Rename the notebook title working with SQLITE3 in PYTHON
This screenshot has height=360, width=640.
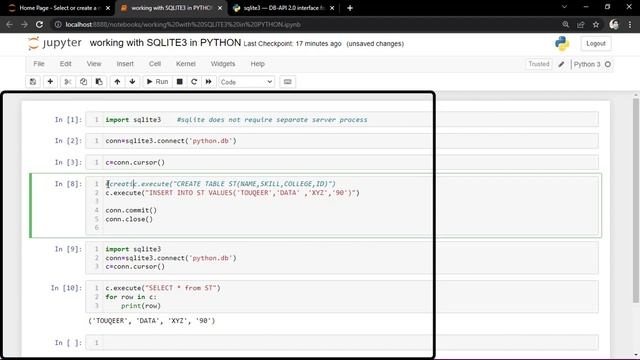(165, 43)
